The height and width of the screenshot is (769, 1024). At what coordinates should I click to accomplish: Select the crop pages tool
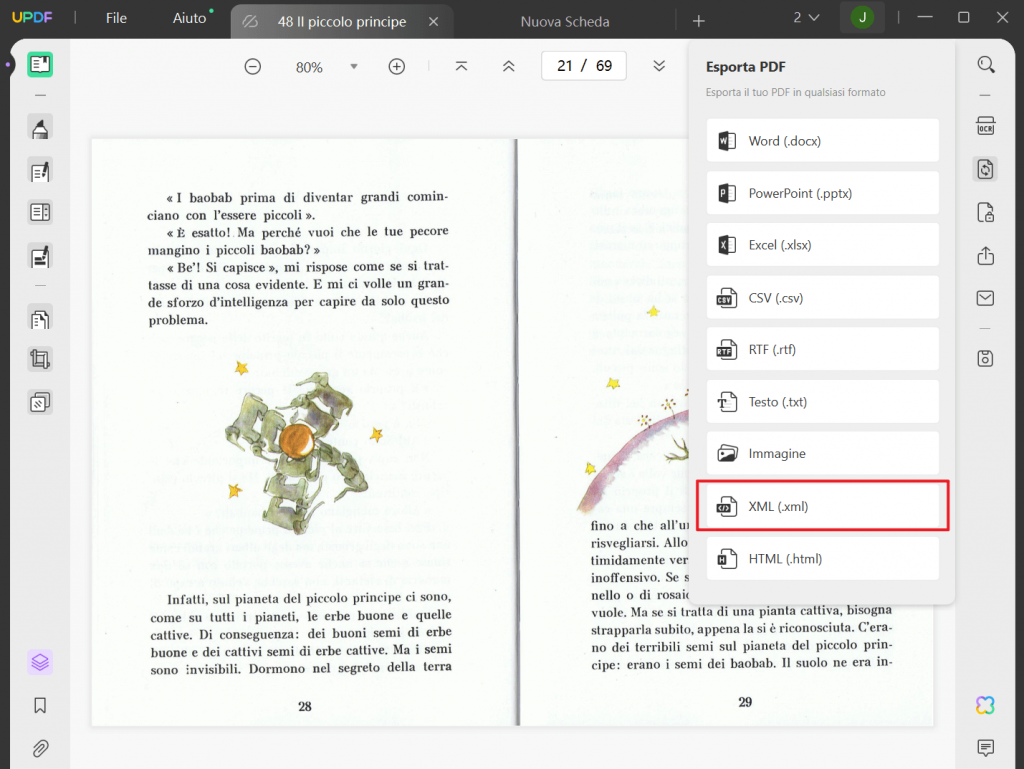pos(40,359)
